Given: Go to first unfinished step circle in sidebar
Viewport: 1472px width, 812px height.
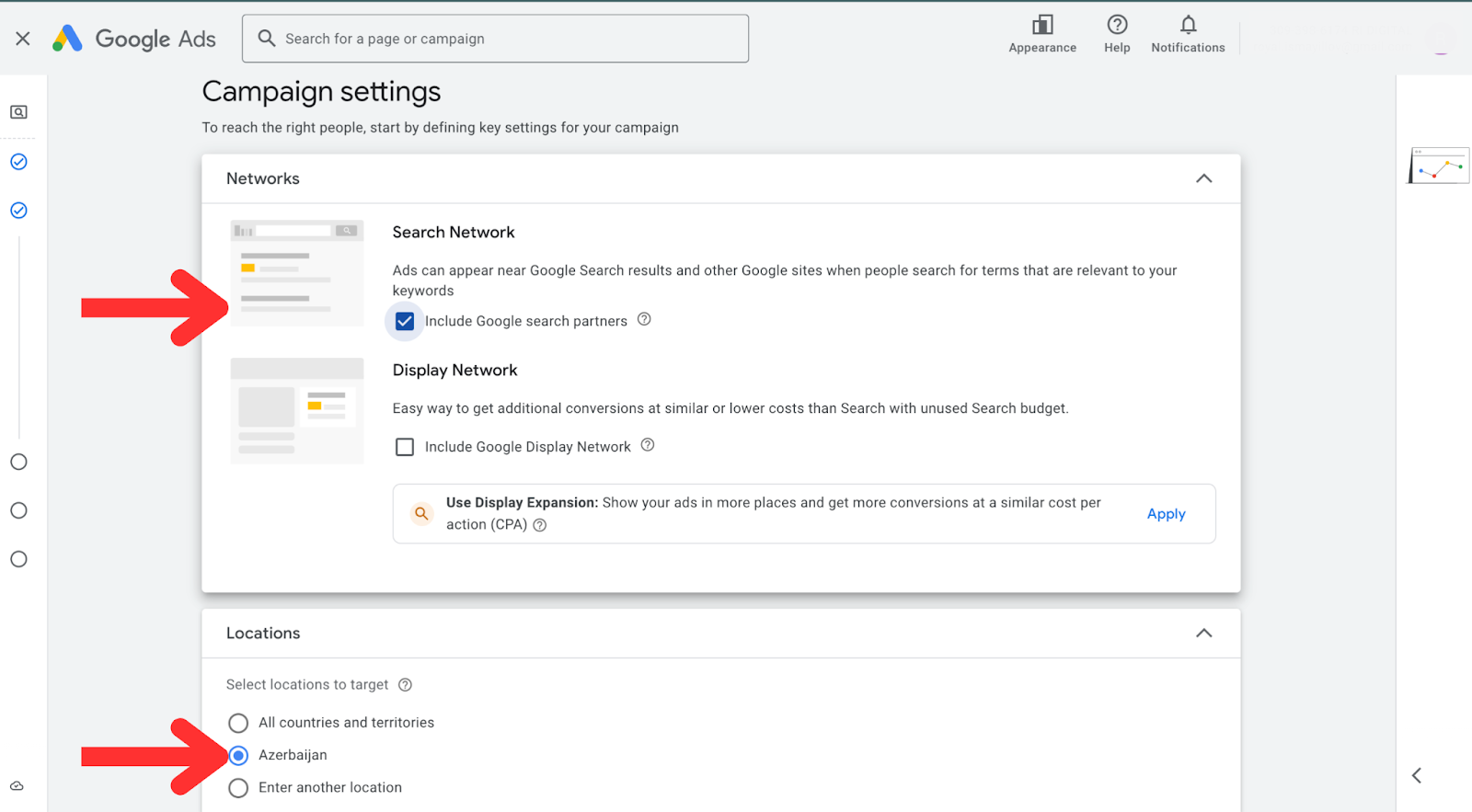Looking at the screenshot, I should (18, 462).
